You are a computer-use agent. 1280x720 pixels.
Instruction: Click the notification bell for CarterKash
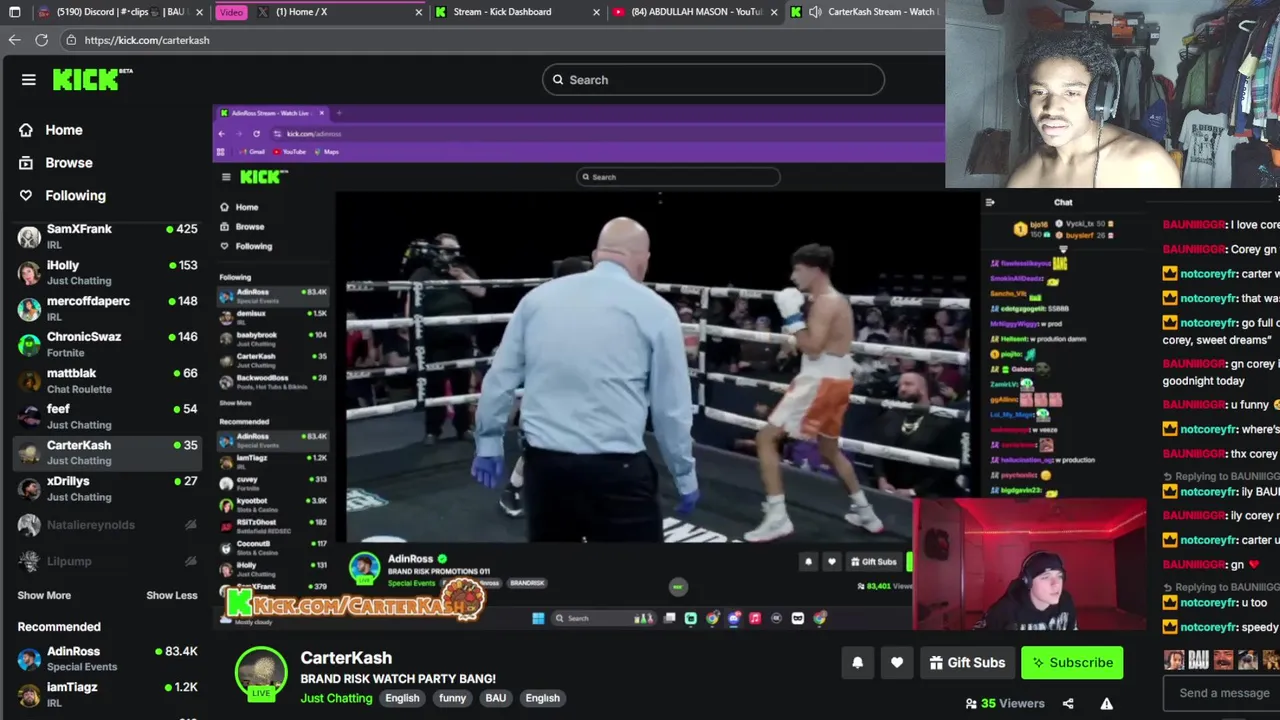click(857, 662)
